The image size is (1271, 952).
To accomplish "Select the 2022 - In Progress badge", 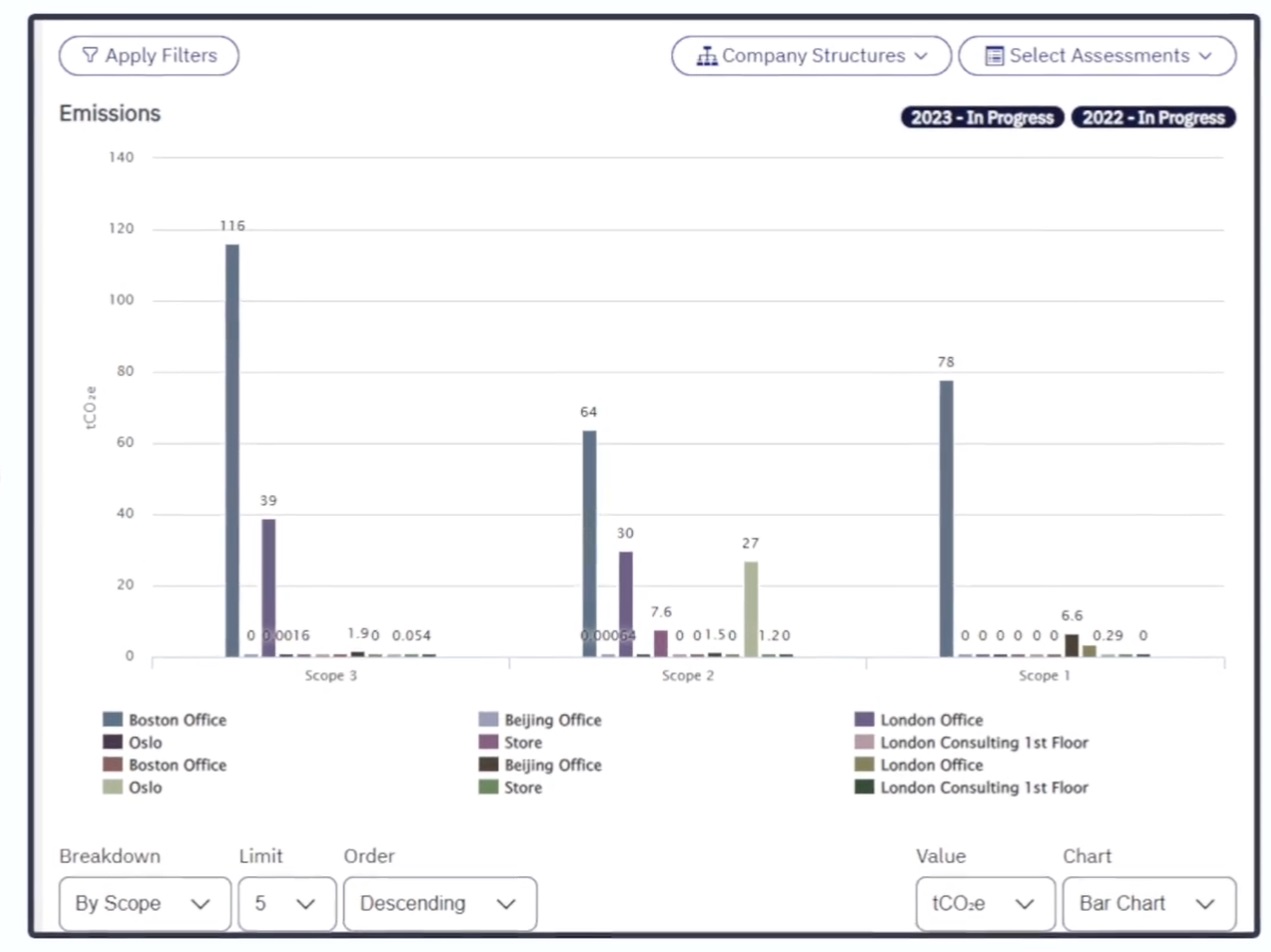I will point(1153,118).
